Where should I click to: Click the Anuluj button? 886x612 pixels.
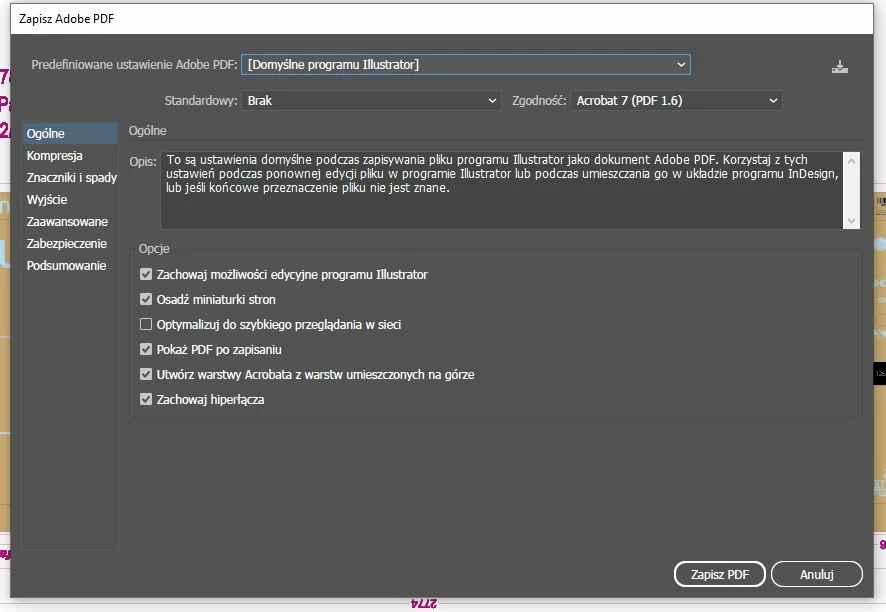pyautogui.click(x=816, y=574)
